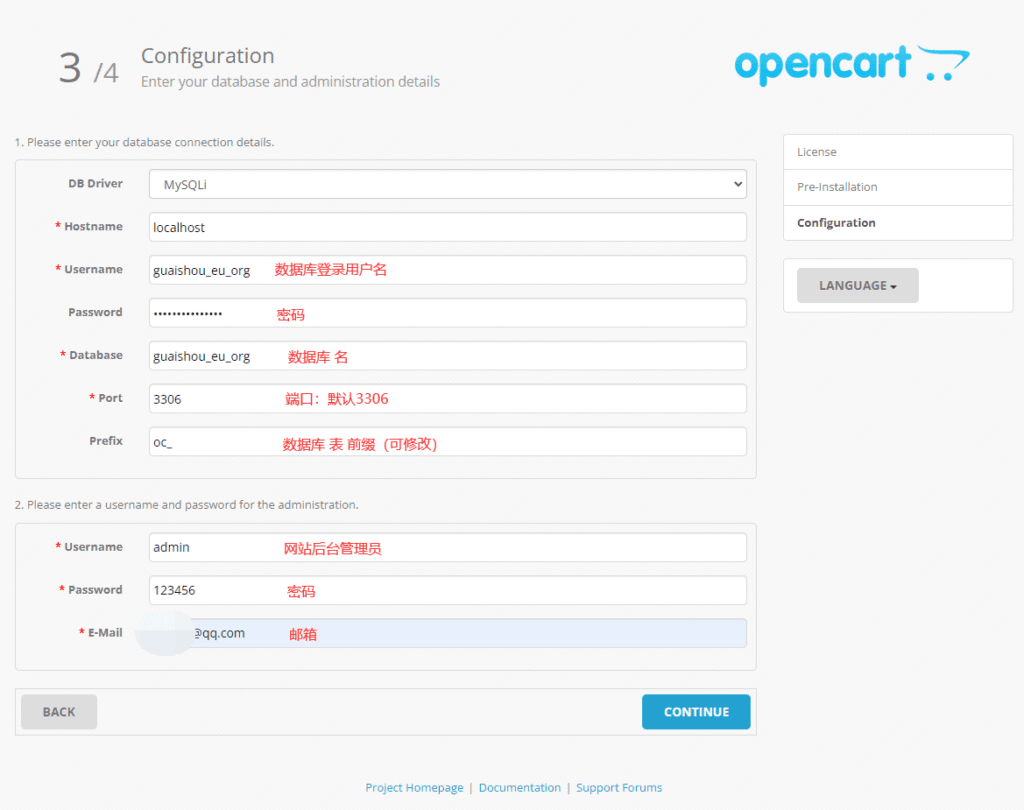
Task: Click the BACK button
Action: pyautogui.click(x=58, y=711)
